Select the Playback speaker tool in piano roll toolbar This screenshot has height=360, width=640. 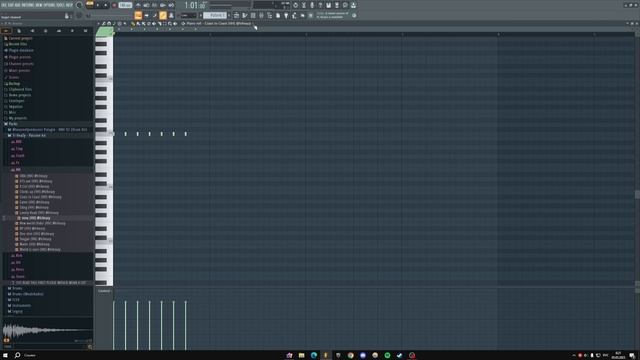click(175, 24)
